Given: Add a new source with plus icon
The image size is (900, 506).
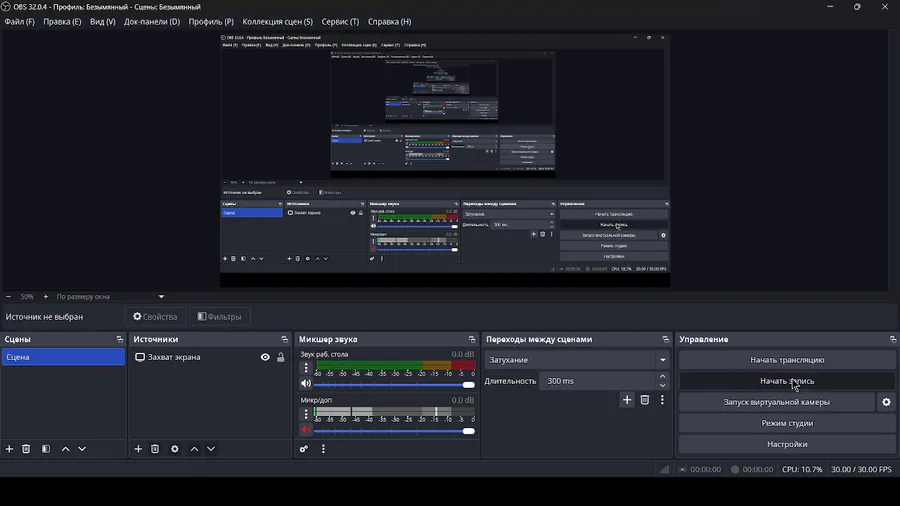Looking at the screenshot, I should click(138, 449).
